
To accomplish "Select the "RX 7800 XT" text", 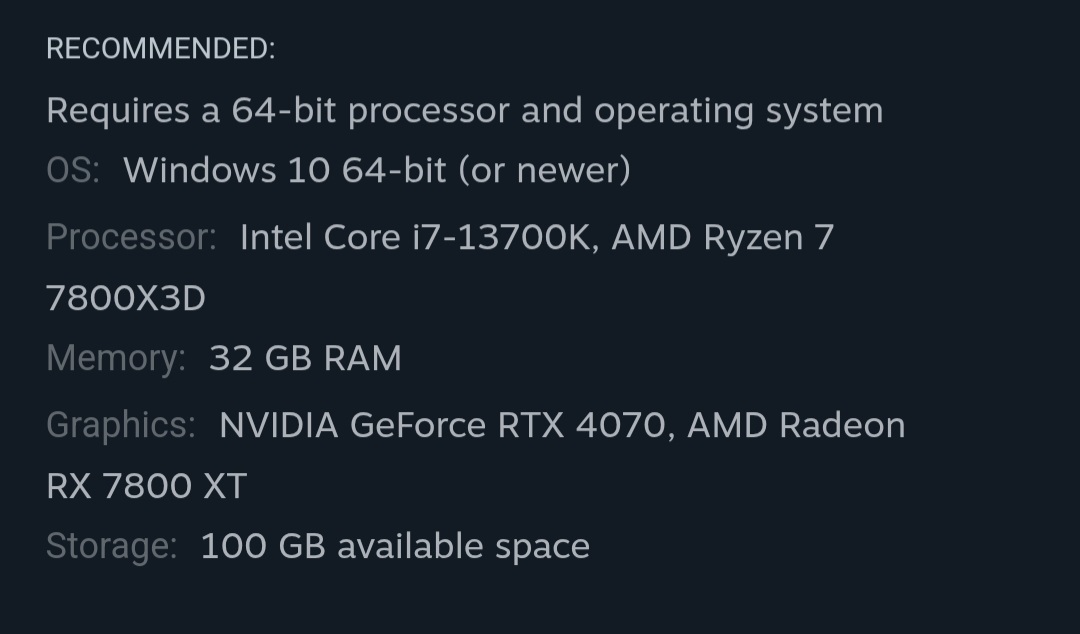I will click(x=146, y=486).
